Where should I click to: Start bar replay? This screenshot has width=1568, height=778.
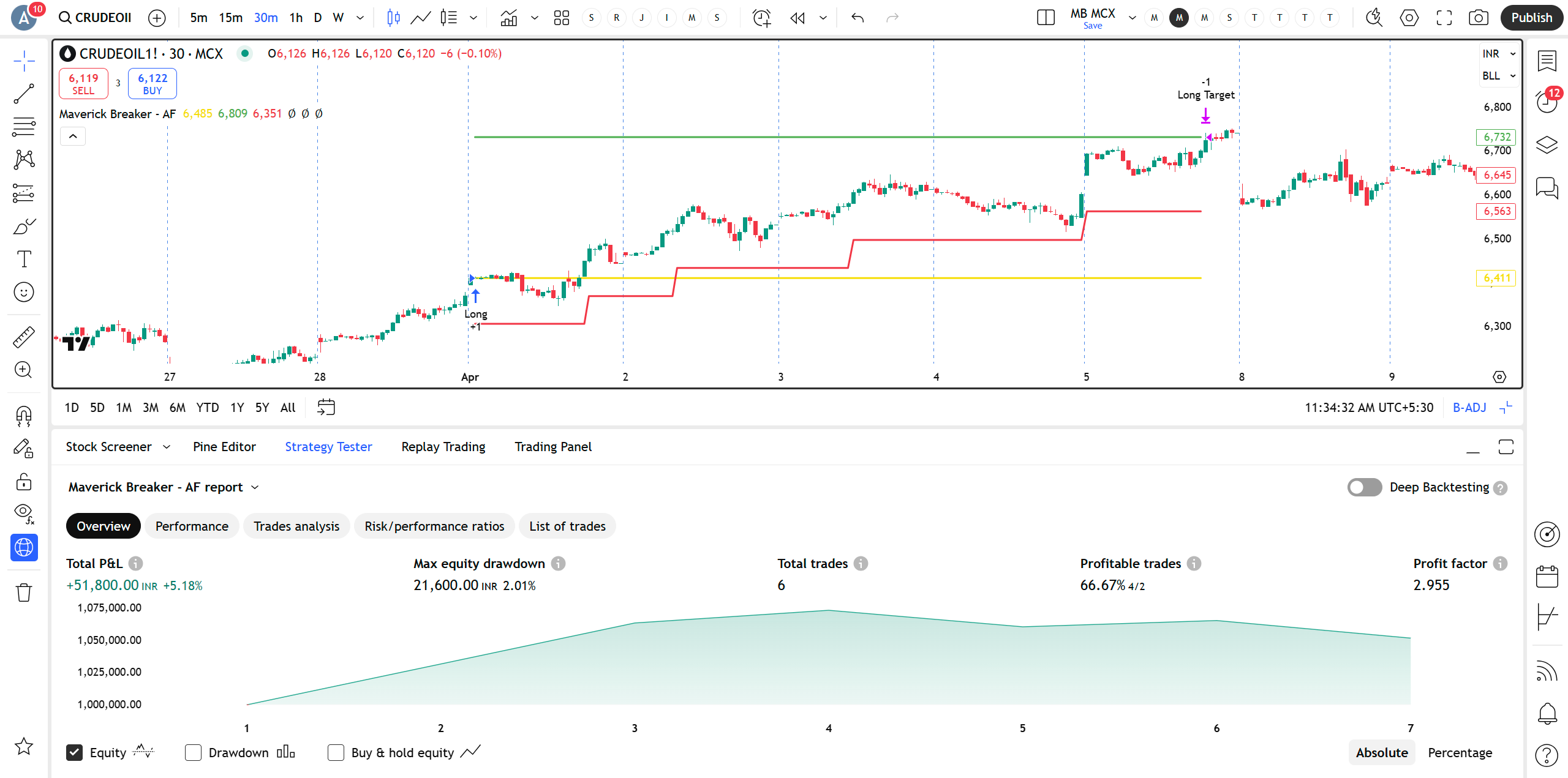click(x=797, y=18)
